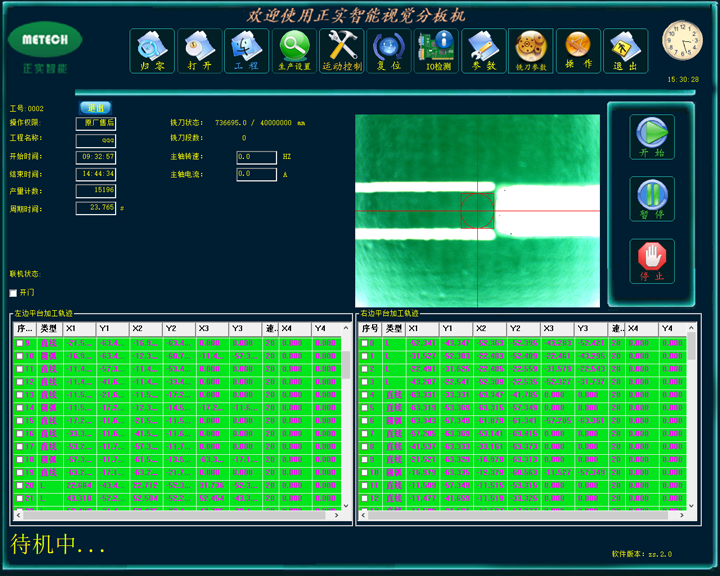
Task: Stop machining with the 停止 button
Action: point(652,261)
